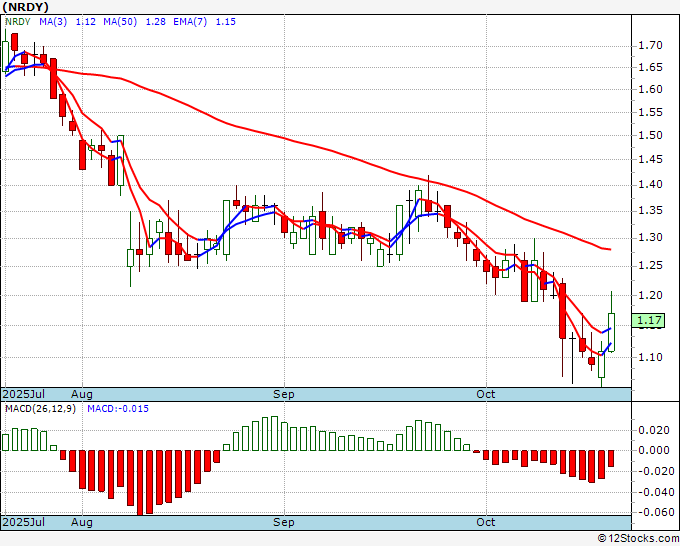Click the Sep label on price chart axis
The height and width of the screenshot is (546, 680).
[x=284, y=394]
